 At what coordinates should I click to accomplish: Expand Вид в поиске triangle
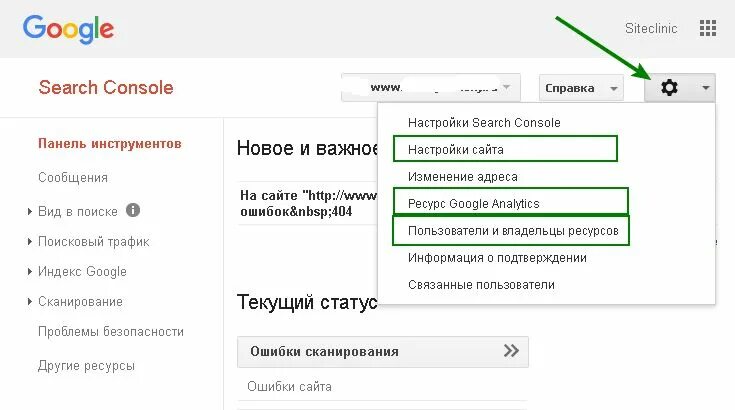30,211
